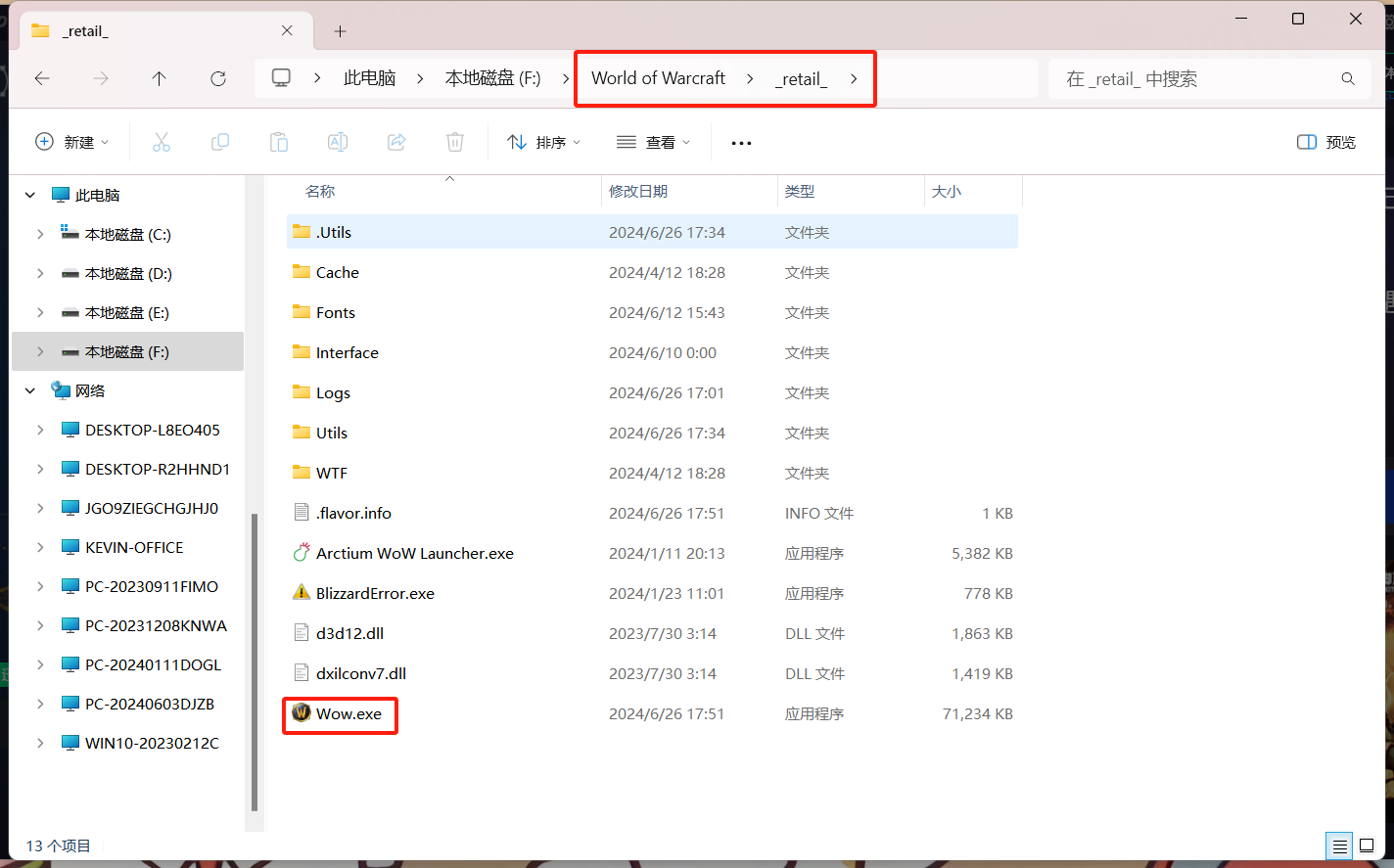Collapse the 网络 tree node
Viewport: 1394px width, 868px height.
pos(30,390)
